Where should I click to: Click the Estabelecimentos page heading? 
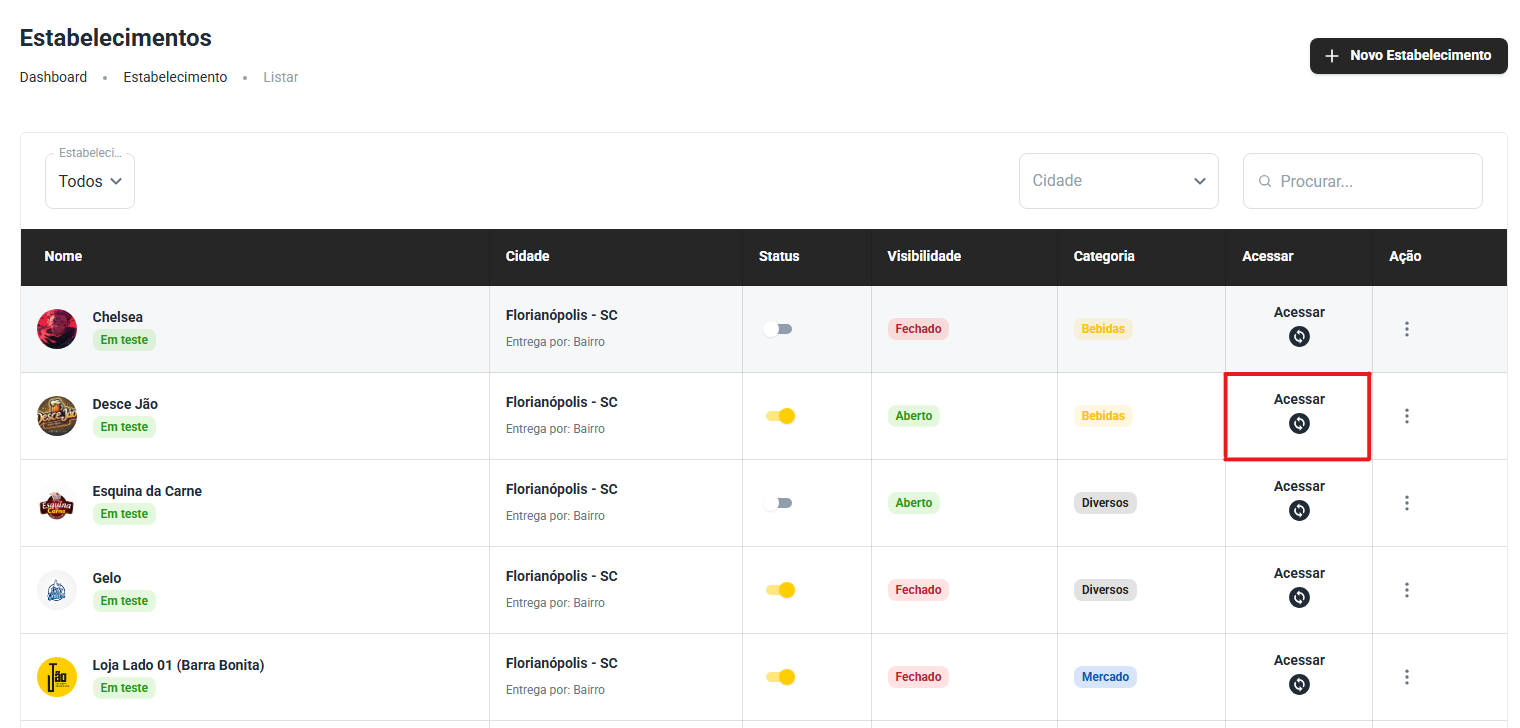[116, 38]
